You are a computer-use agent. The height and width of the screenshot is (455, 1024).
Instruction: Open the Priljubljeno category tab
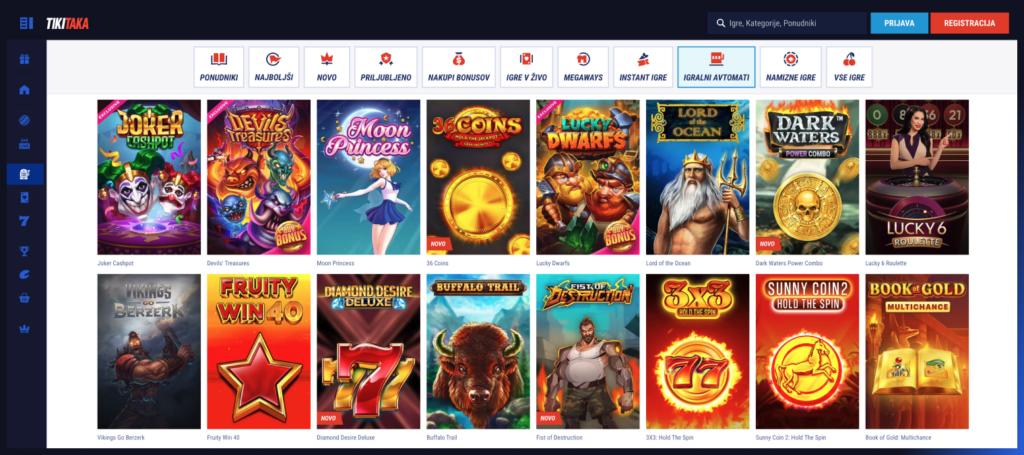(386, 67)
